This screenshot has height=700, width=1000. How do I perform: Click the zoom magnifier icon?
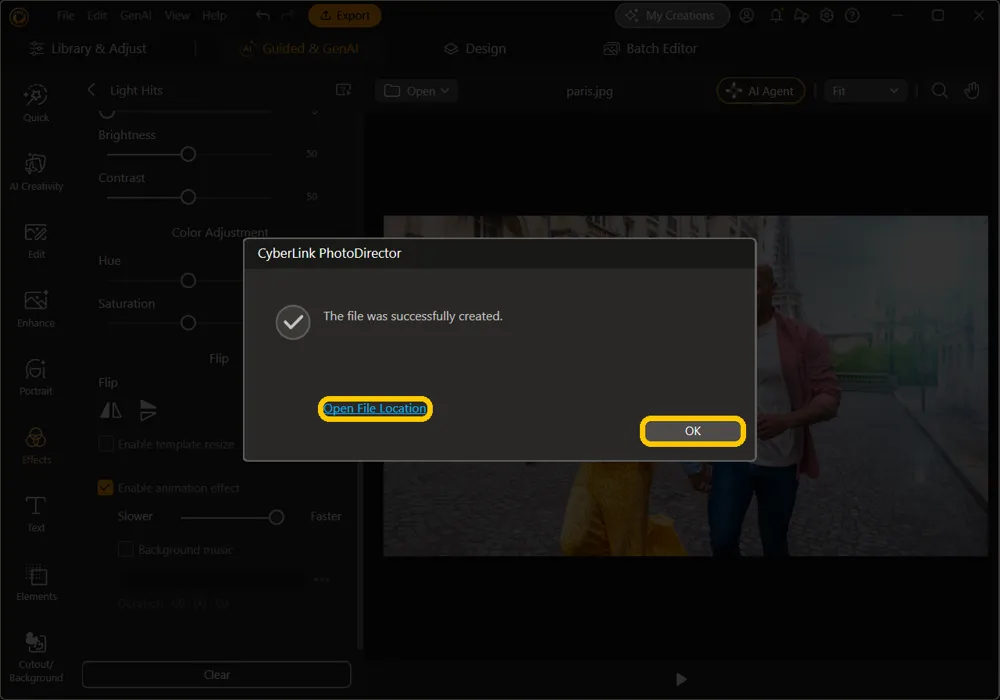[x=939, y=91]
